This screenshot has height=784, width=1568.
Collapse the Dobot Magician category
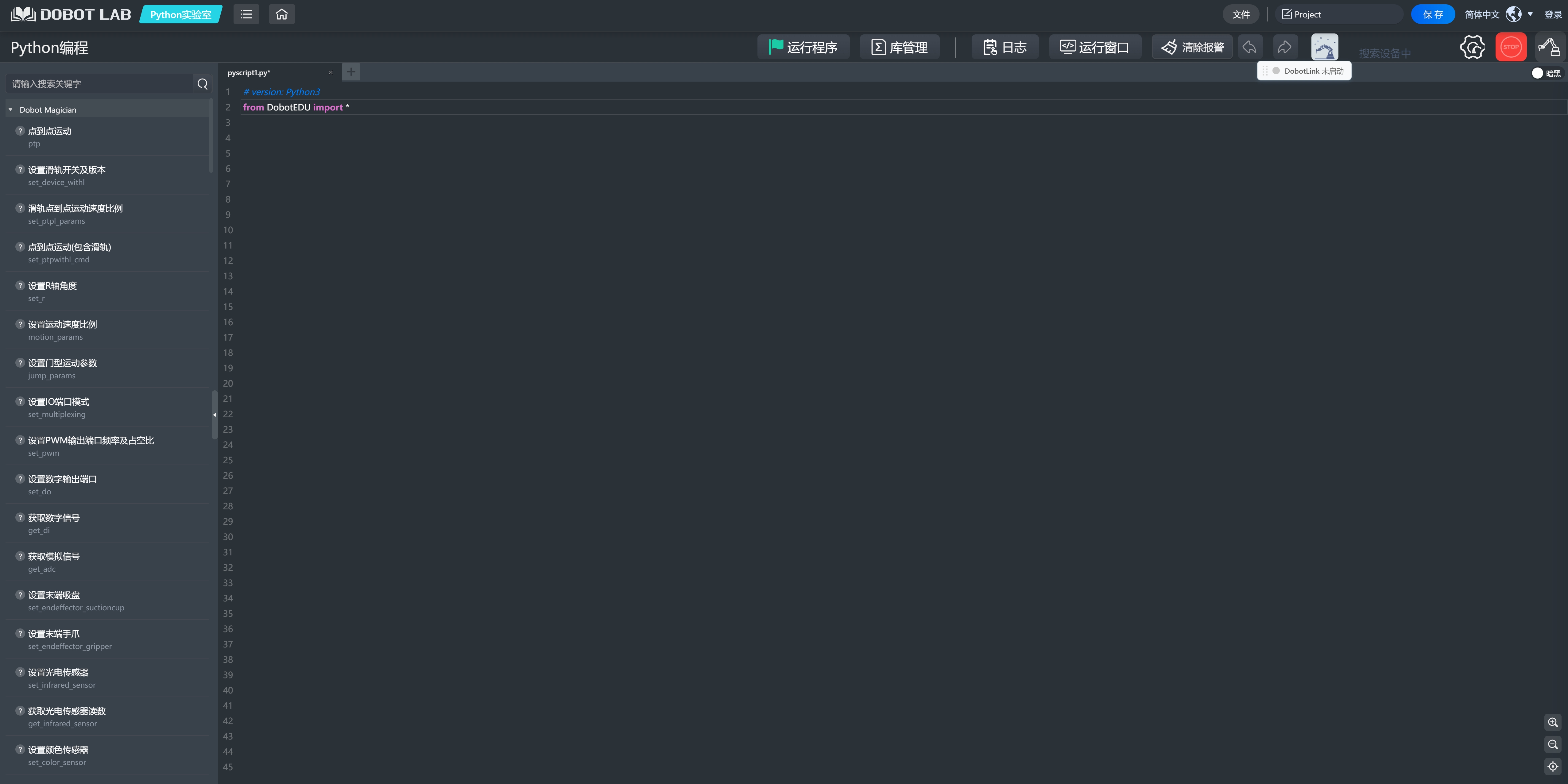[x=10, y=110]
